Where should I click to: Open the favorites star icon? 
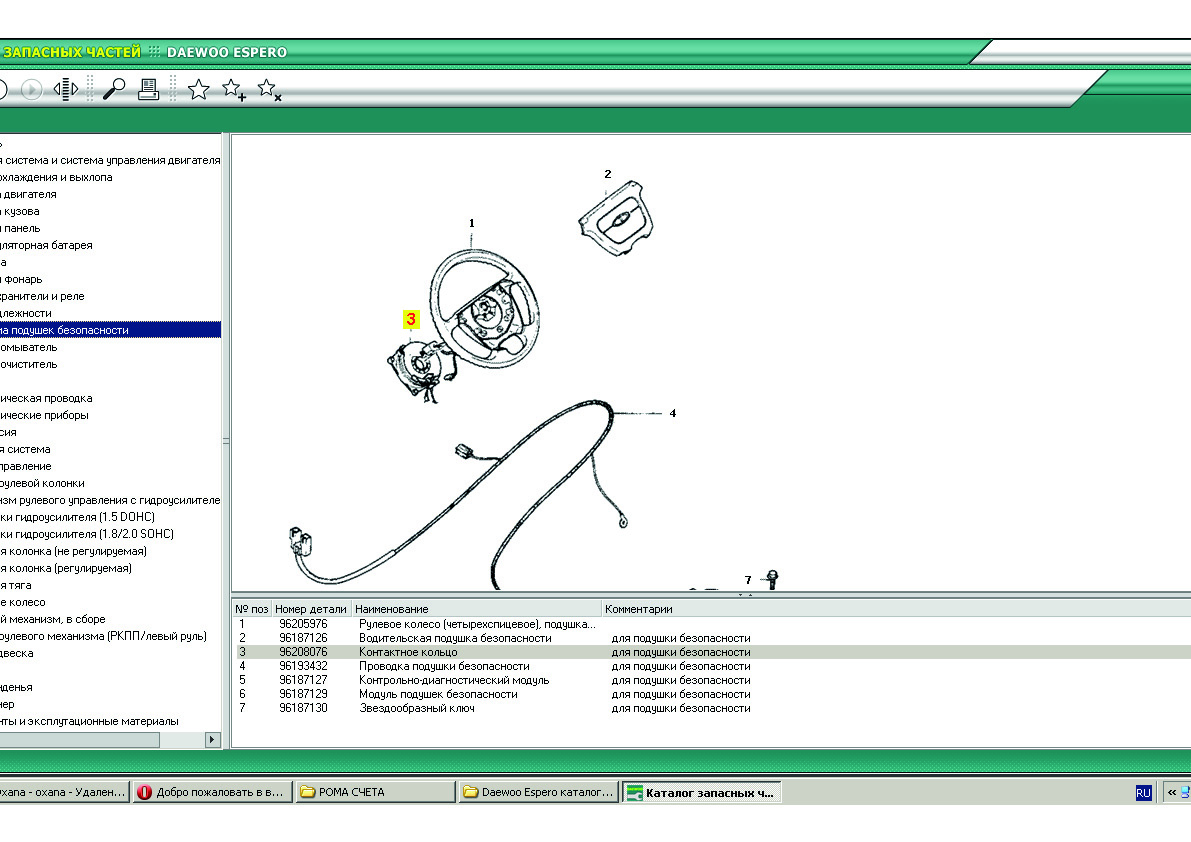coord(199,90)
